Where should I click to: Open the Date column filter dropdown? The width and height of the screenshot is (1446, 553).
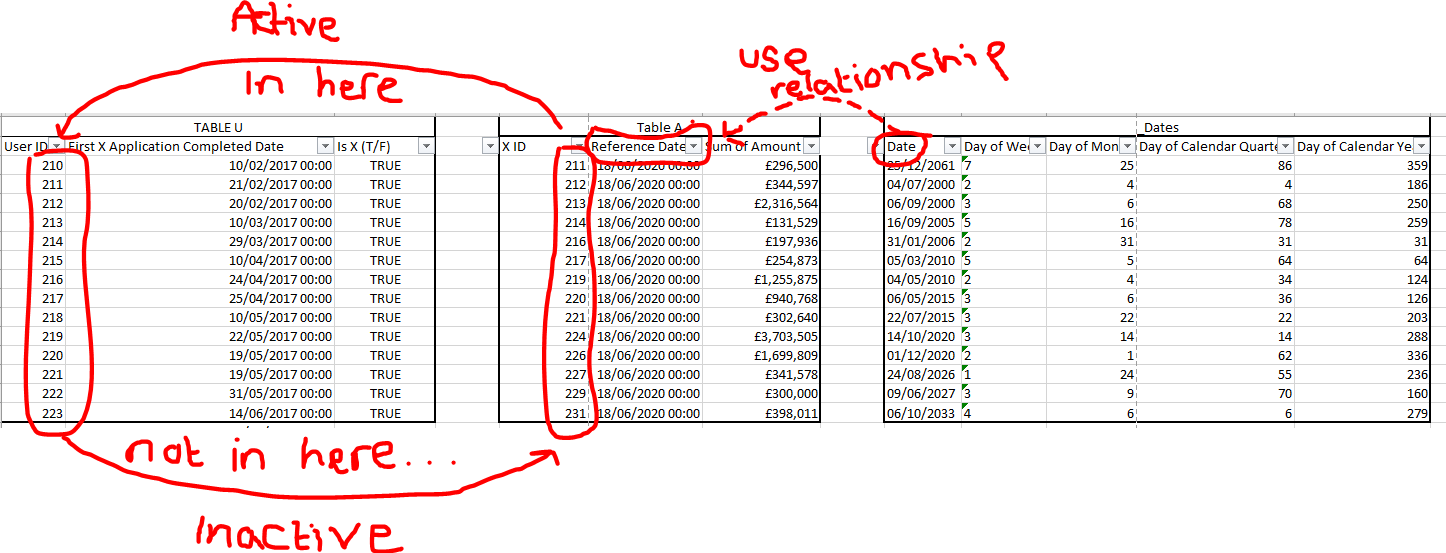952,146
